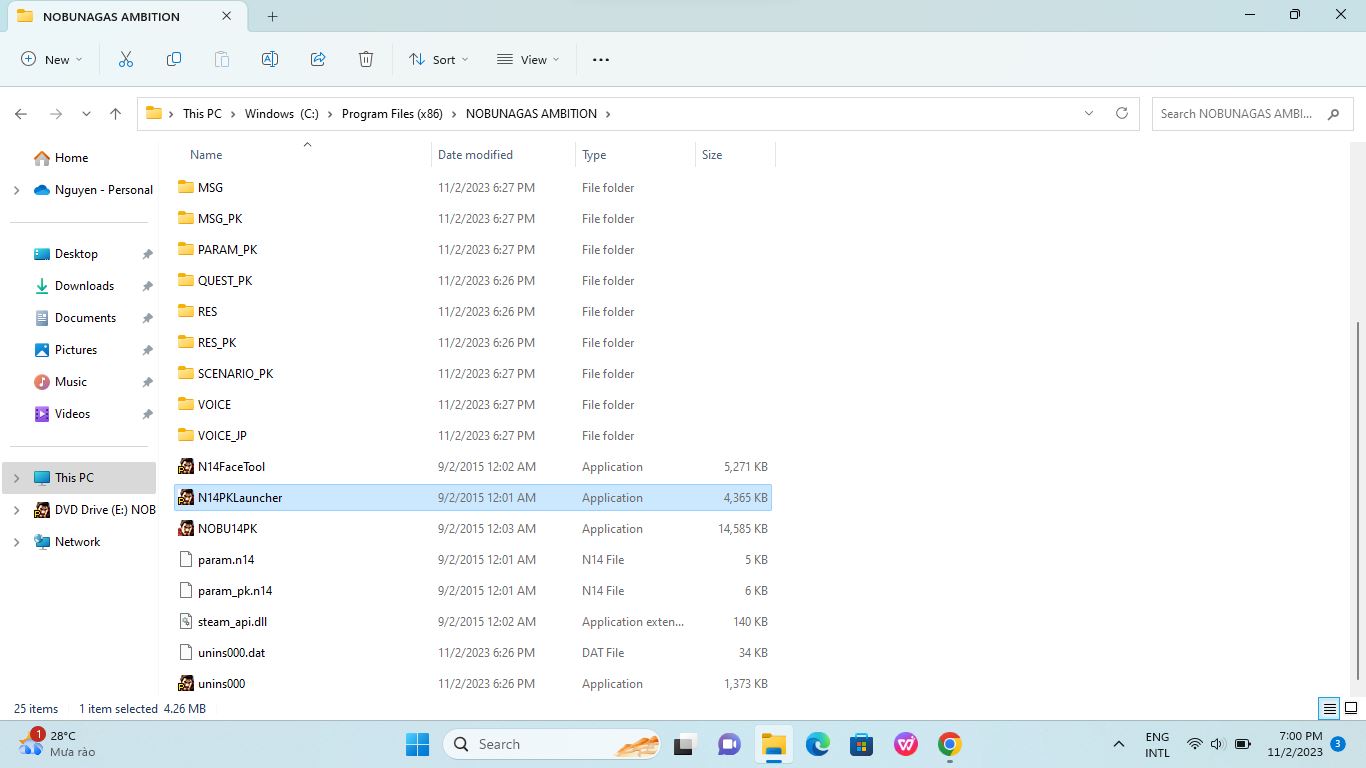Open ENG INTL language switcher
Image resolution: width=1366 pixels, height=768 pixels.
(1157, 744)
